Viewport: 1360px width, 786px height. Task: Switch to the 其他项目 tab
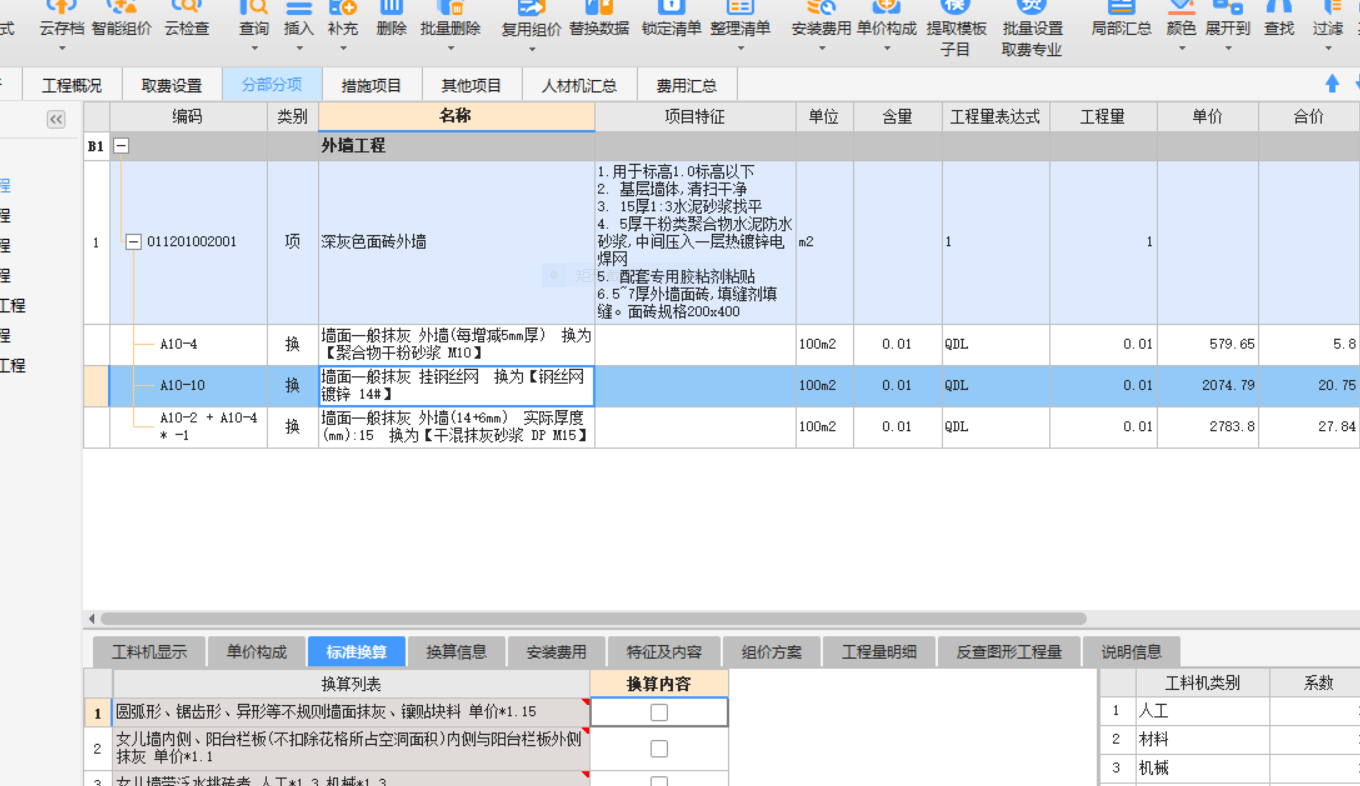(471, 85)
